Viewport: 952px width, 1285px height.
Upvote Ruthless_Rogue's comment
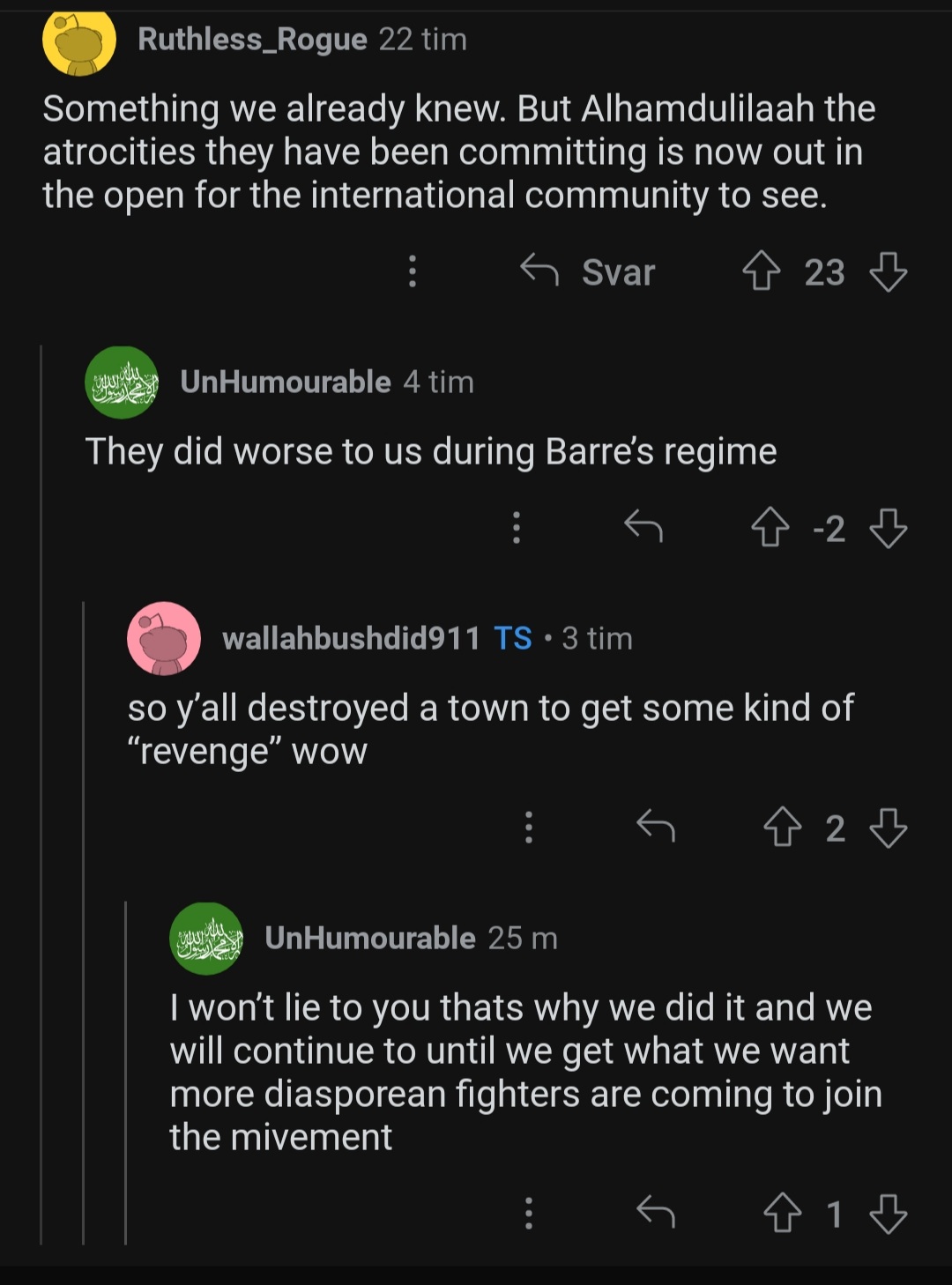tap(761, 271)
